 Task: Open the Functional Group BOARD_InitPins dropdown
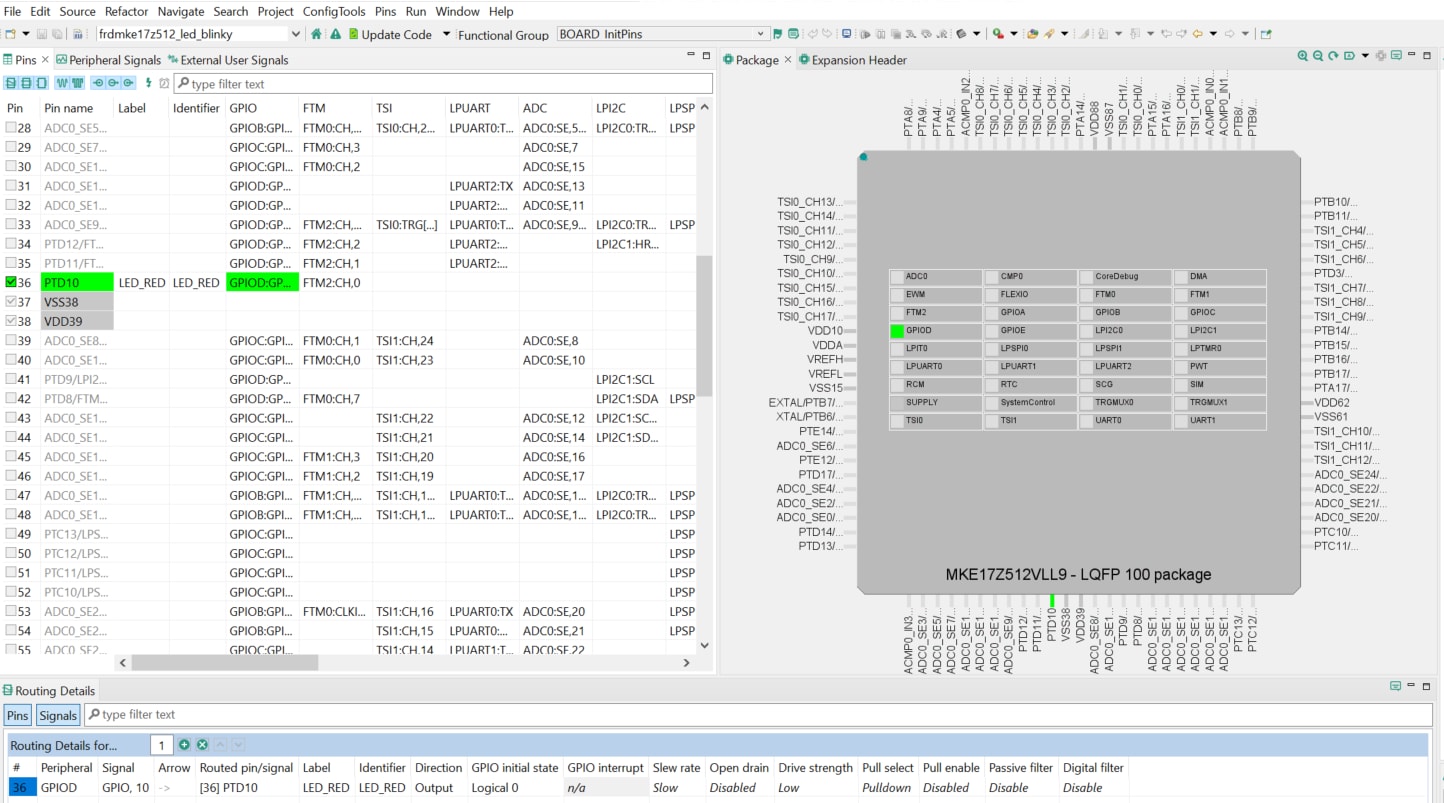click(x=762, y=34)
